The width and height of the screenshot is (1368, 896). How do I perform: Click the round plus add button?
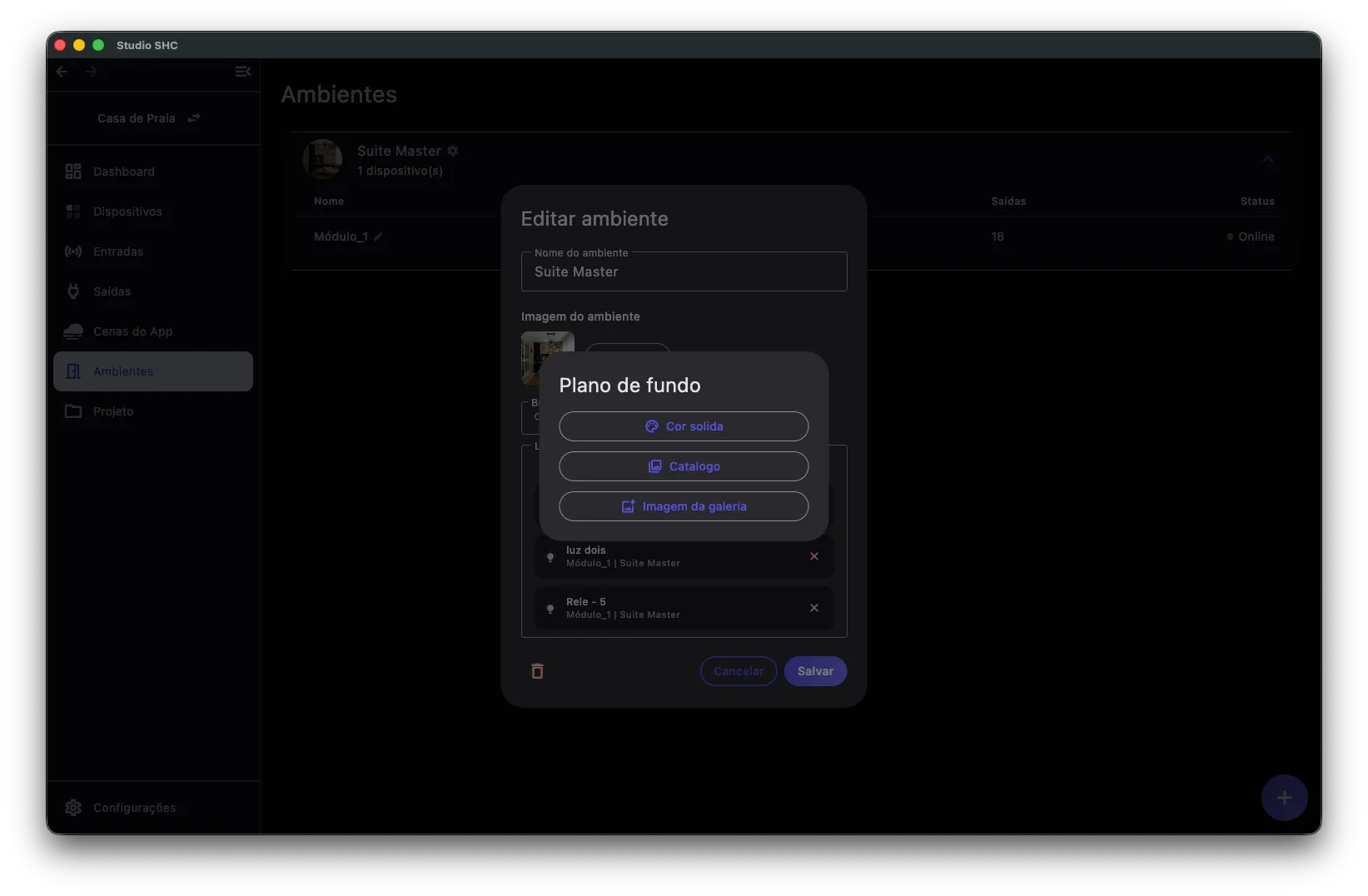point(1284,798)
